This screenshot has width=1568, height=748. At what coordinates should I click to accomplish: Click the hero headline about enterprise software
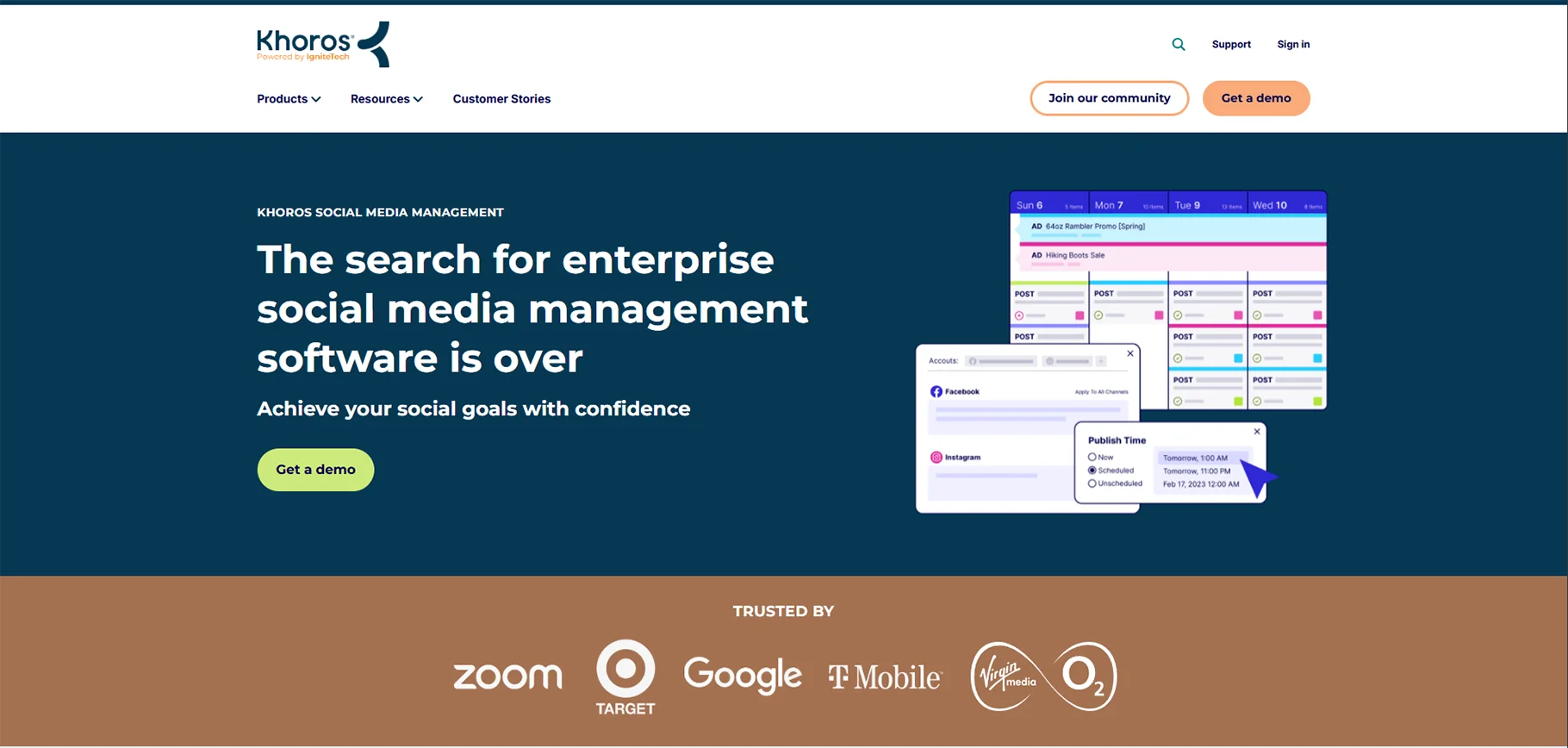tap(532, 309)
